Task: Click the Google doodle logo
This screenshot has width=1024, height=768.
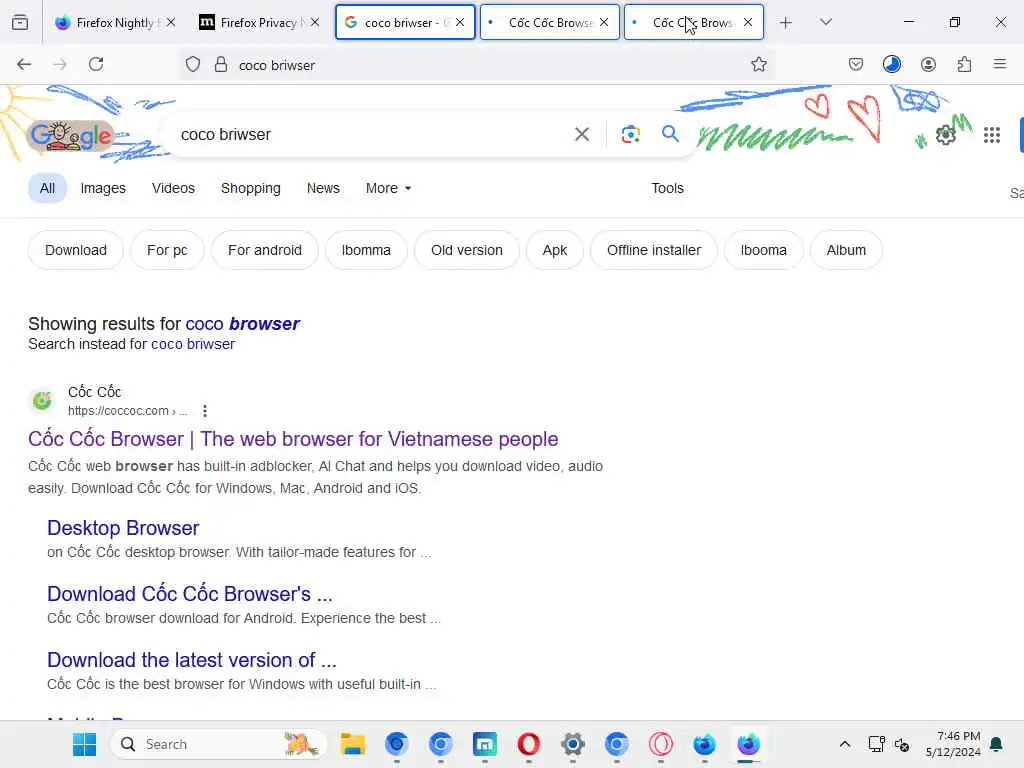Action: (x=71, y=136)
